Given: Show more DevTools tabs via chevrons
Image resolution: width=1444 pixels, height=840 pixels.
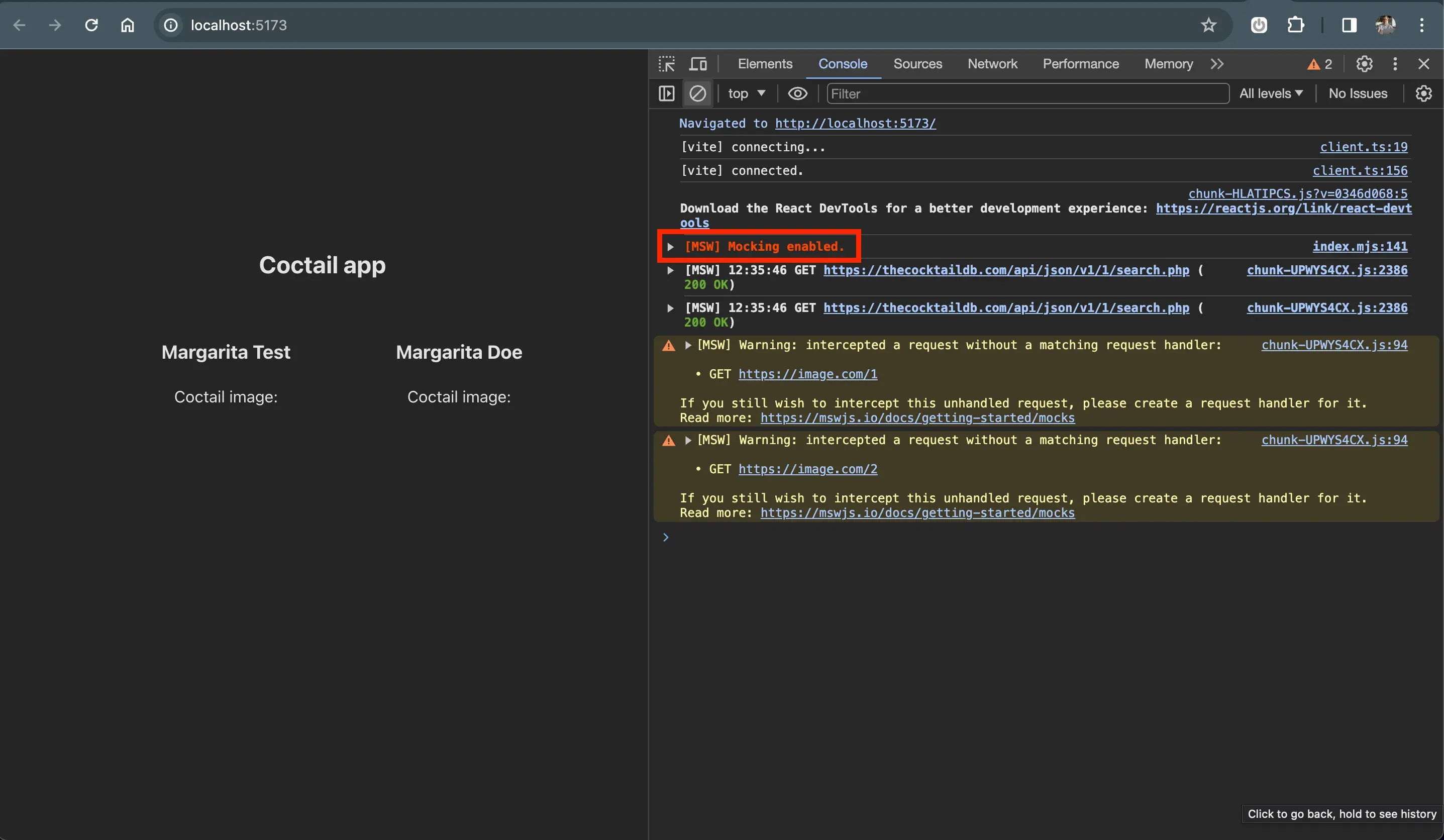Looking at the screenshot, I should click(x=1217, y=64).
